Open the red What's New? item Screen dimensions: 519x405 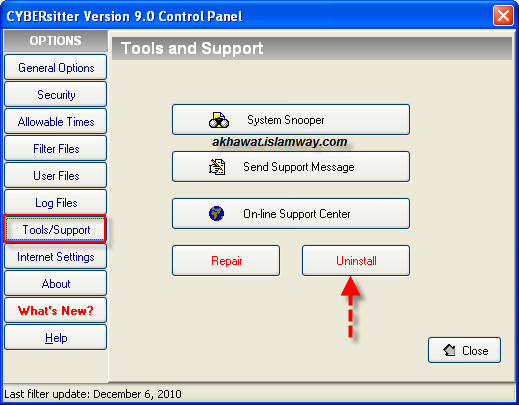(x=56, y=311)
